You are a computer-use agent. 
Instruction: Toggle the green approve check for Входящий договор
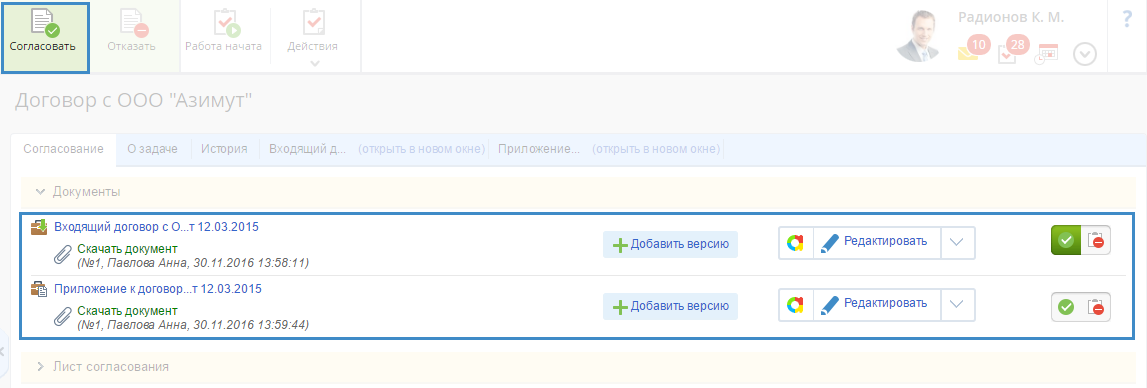(x=1066, y=240)
